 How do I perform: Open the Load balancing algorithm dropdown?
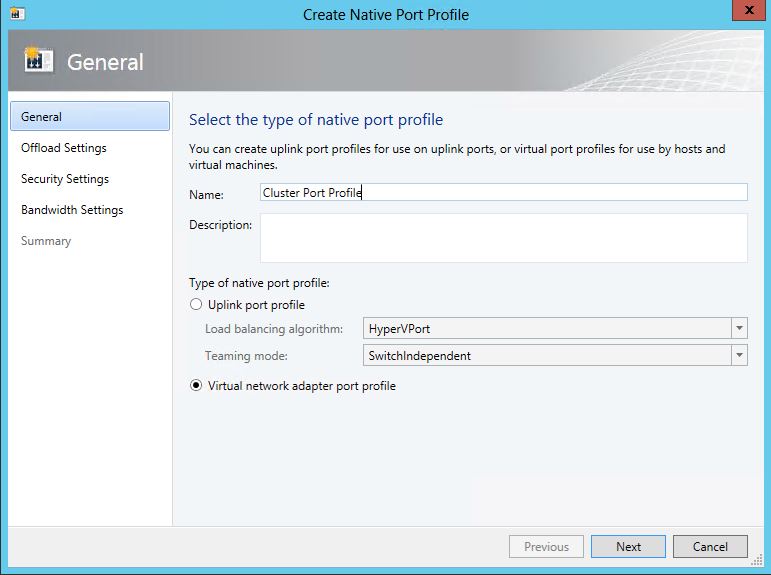[x=555, y=329]
